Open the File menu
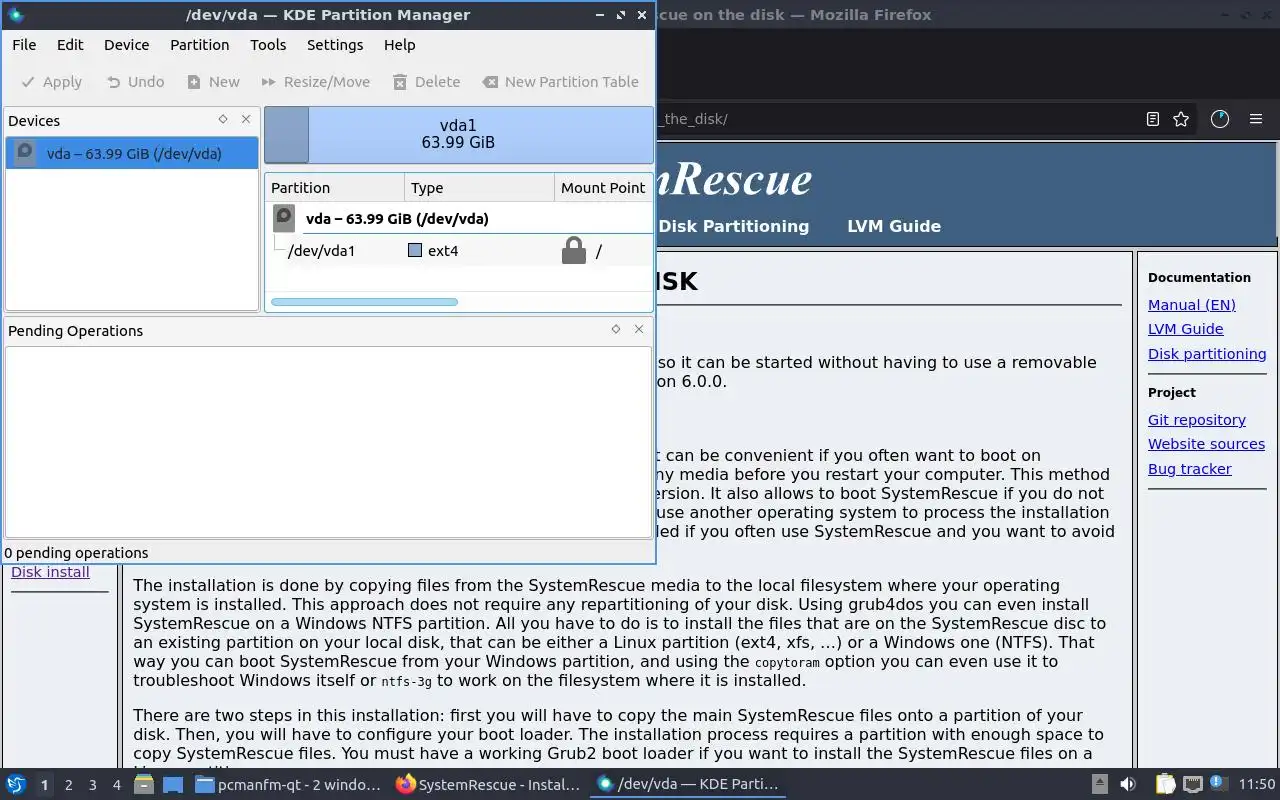This screenshot has width=1280, height=800. 24,45
